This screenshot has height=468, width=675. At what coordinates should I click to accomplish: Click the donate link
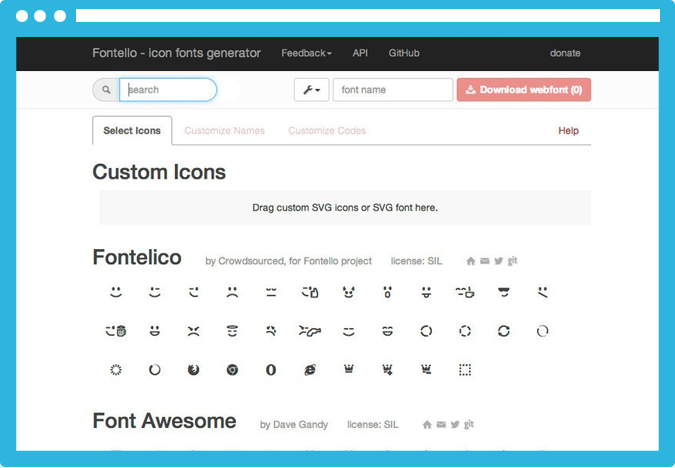[x=565, y=53]
